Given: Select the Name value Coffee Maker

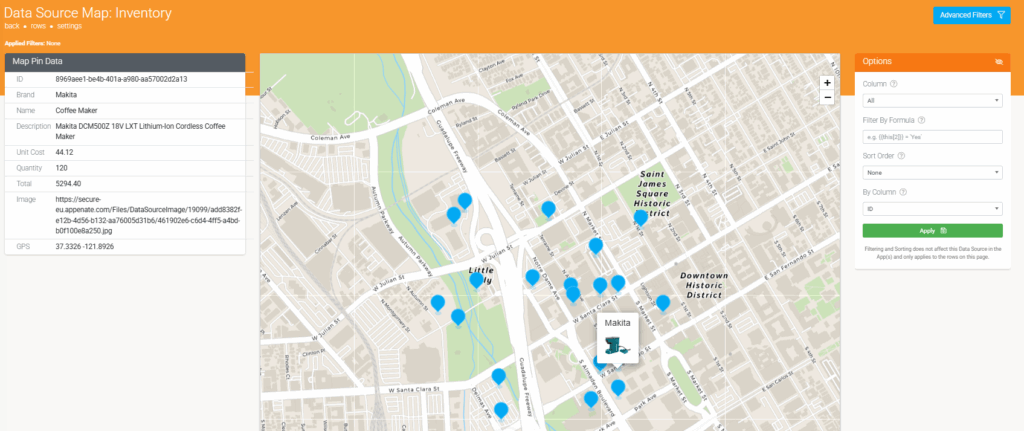Looking at the screenshot, I should [x=76, y=110].
